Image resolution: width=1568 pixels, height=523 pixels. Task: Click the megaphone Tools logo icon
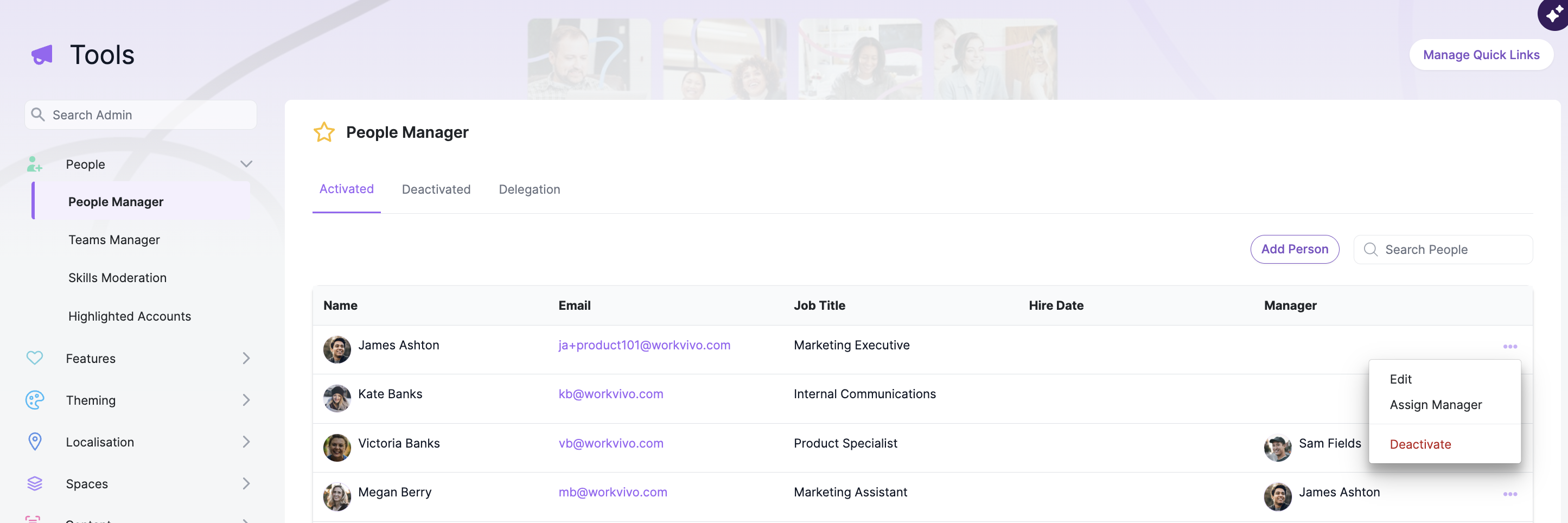[42, 55]
